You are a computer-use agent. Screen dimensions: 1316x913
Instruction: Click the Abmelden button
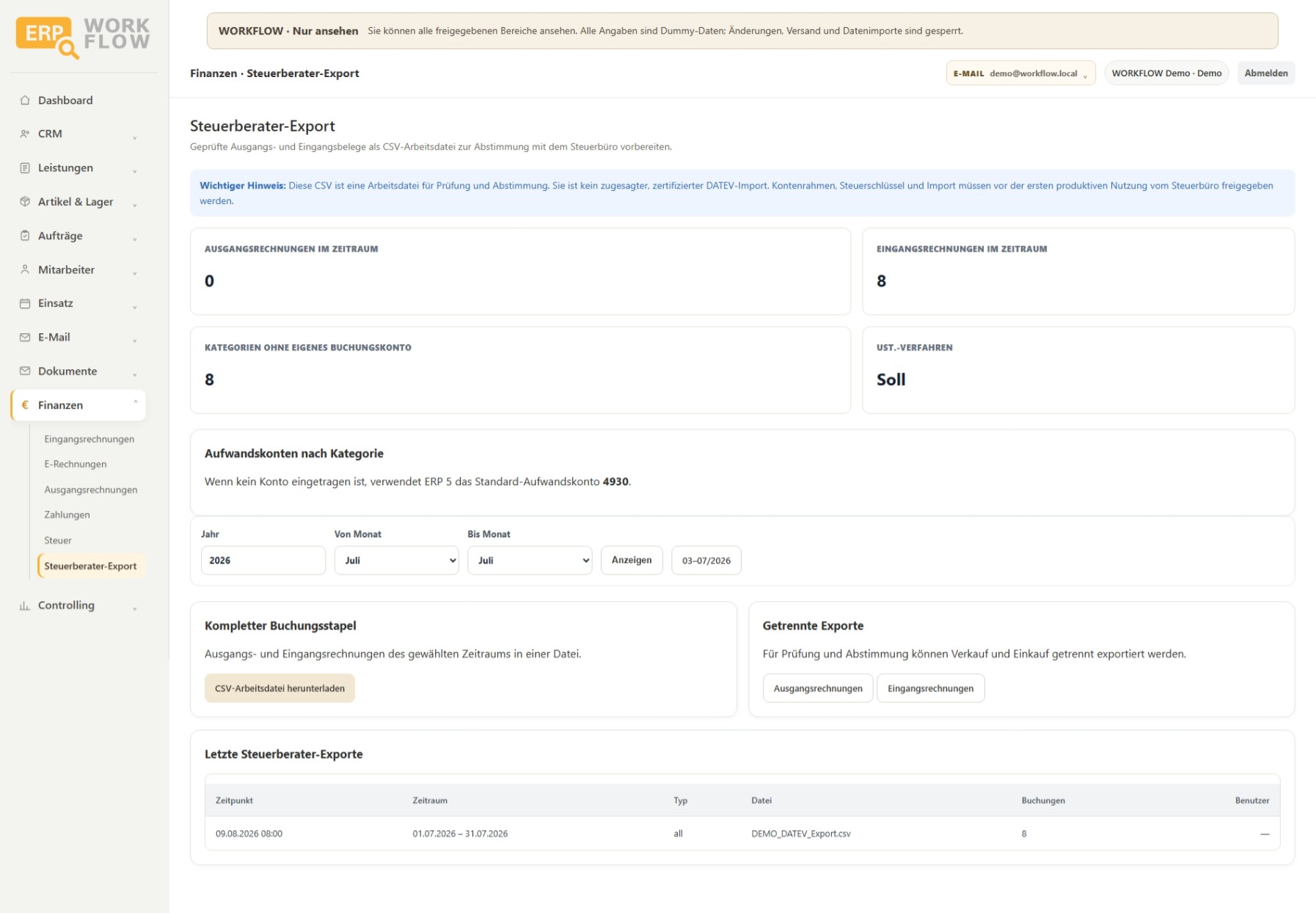point(1266,73)
